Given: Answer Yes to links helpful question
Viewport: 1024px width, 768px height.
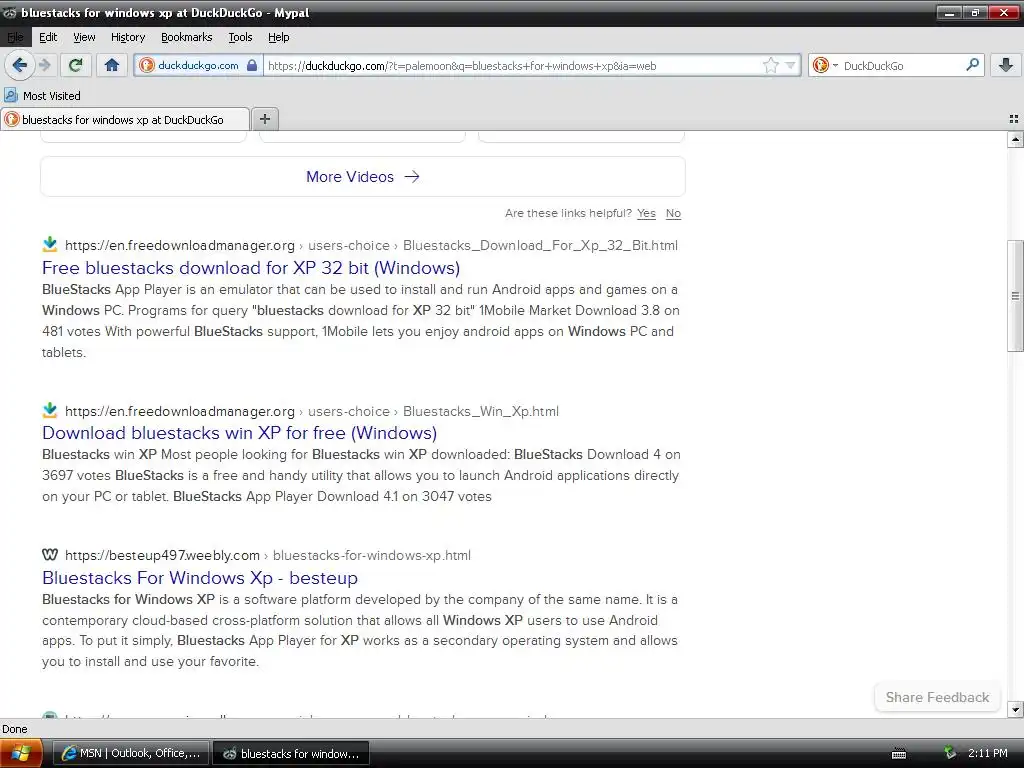Looking at the screenshot, I should [x=646, y=213].
